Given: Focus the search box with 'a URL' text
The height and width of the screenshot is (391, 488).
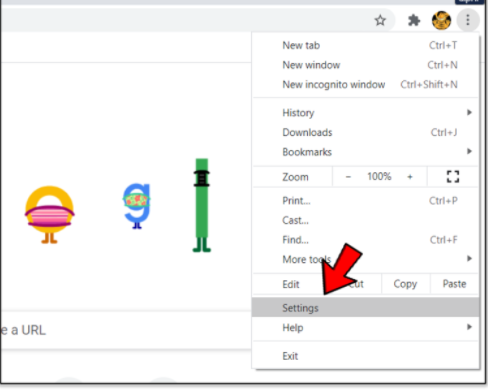Looking at the screenshot, I should coord(126,330).
